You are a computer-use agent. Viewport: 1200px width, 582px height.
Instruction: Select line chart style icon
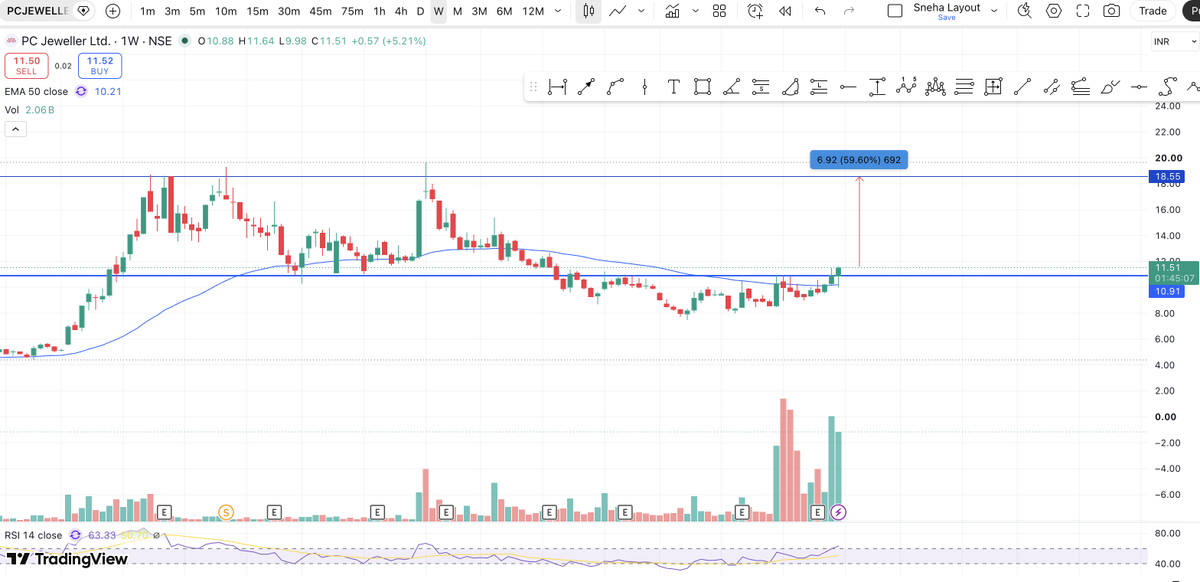(x=618, y=11)
